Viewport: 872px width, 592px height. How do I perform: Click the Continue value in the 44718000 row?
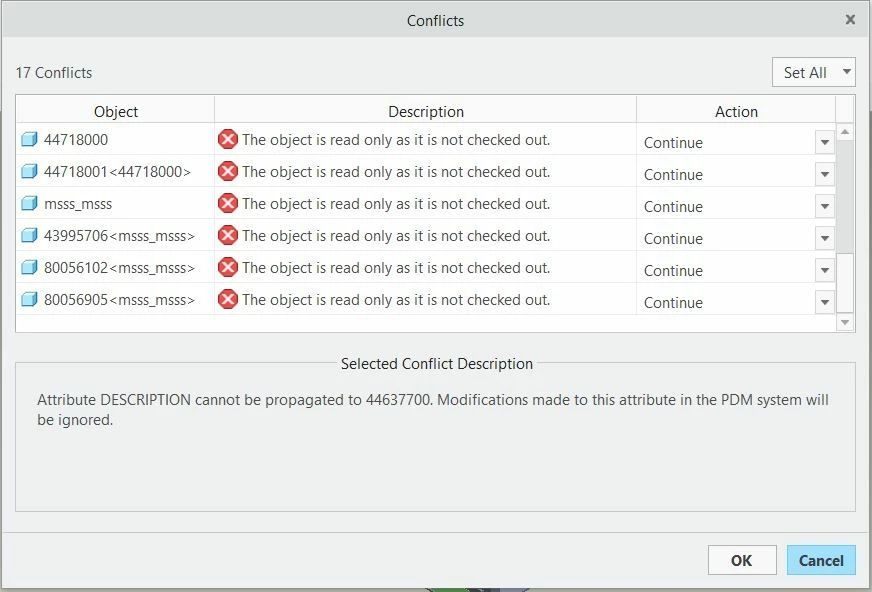(x=673, y=143)
